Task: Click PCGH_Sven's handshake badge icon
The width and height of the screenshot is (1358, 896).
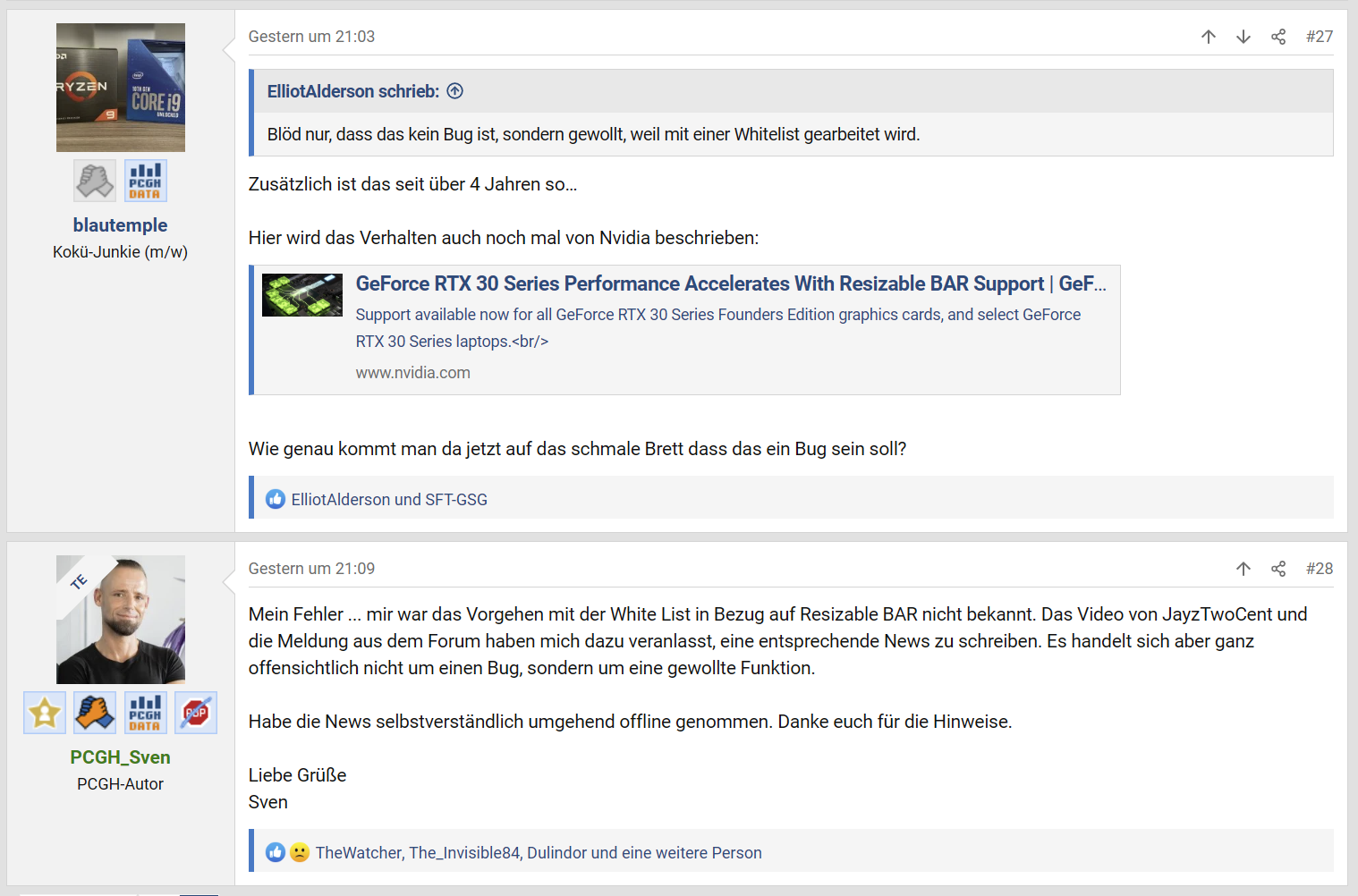Action: pos(95,713)
